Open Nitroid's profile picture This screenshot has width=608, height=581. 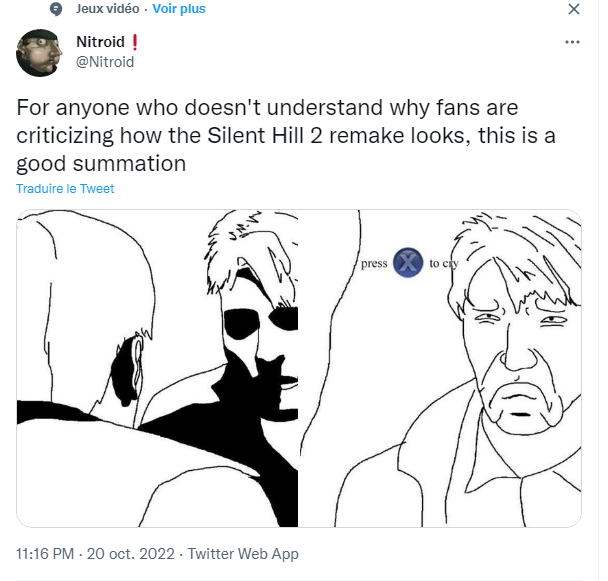41,53
